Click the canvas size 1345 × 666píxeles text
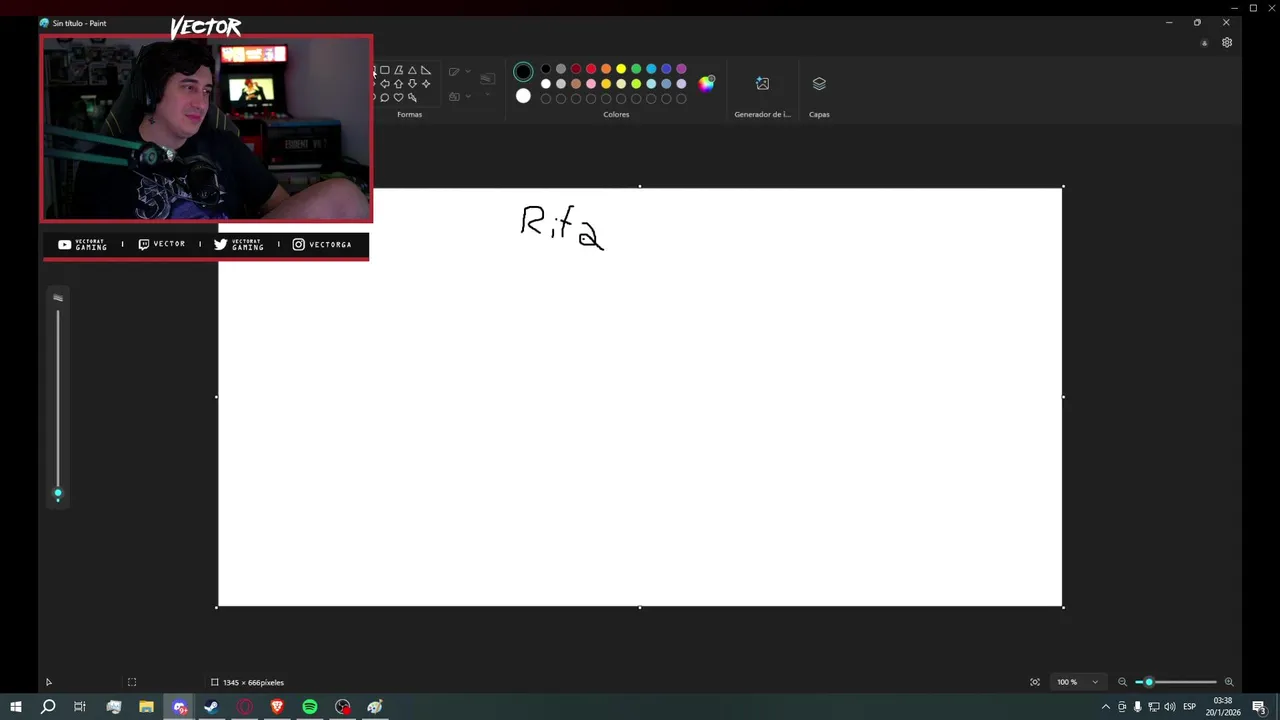 click(254, 682)
